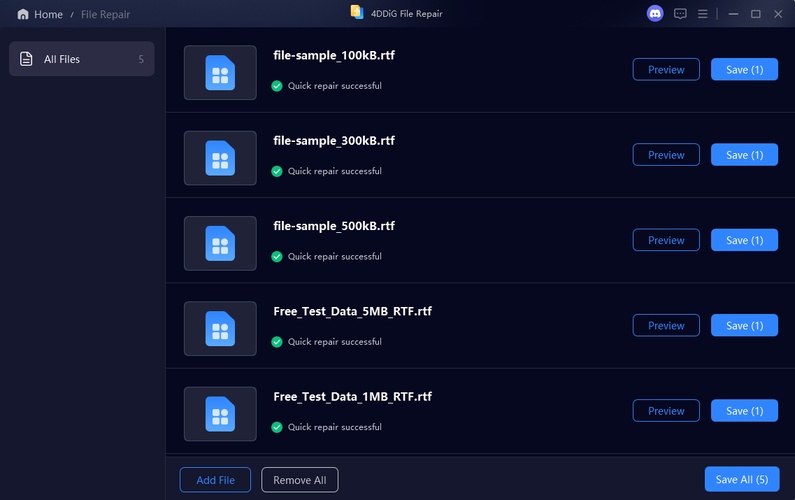Click file name Free_Test_Data_1MB_RTF.rtf
The height and width of the screenshot is (500, 795).
[352, 397]
